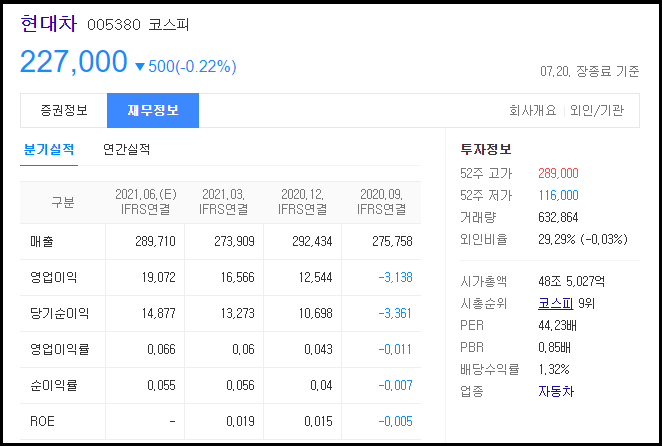Click the operating profit value 19,072

158,277
